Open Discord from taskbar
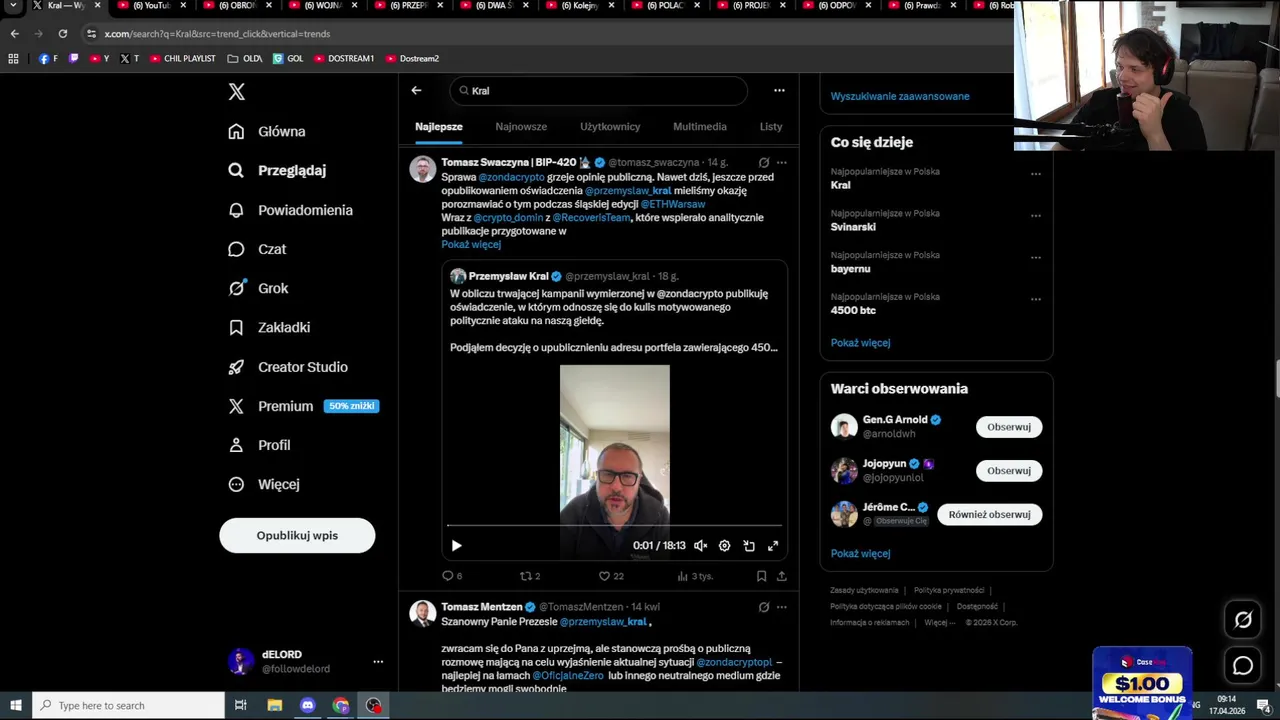The width and height of the screenshot is (1280, 720). point(308,705)
